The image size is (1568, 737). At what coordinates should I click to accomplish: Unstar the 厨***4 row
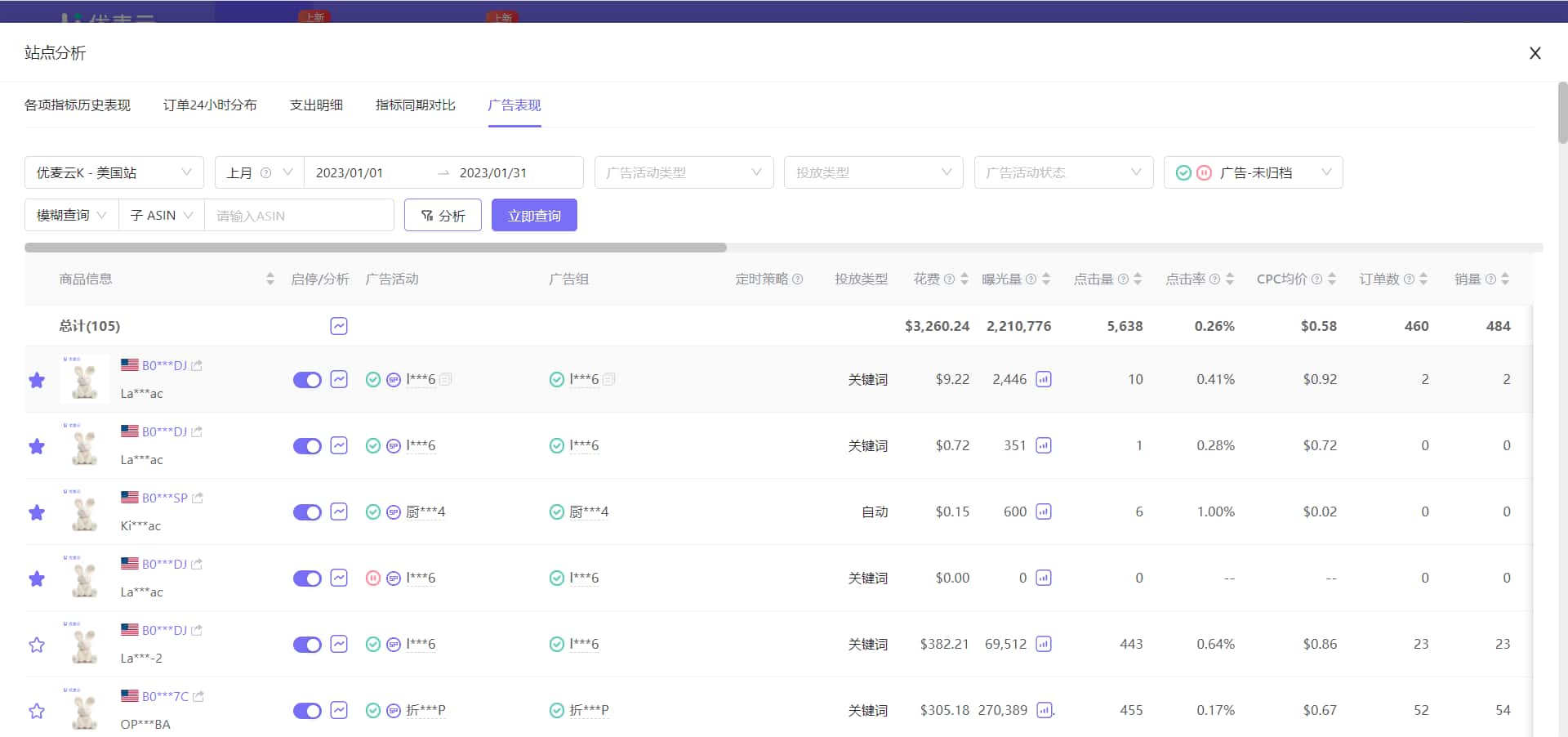tap(37, 512)
